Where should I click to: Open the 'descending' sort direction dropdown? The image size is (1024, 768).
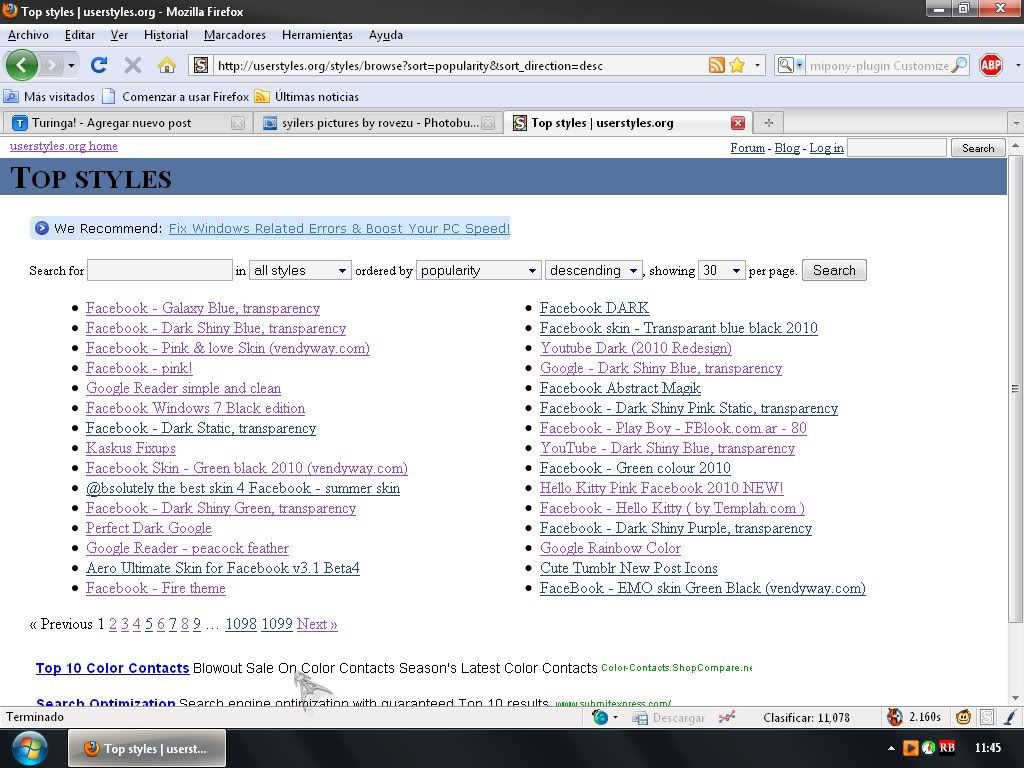[x=594, y=270]
